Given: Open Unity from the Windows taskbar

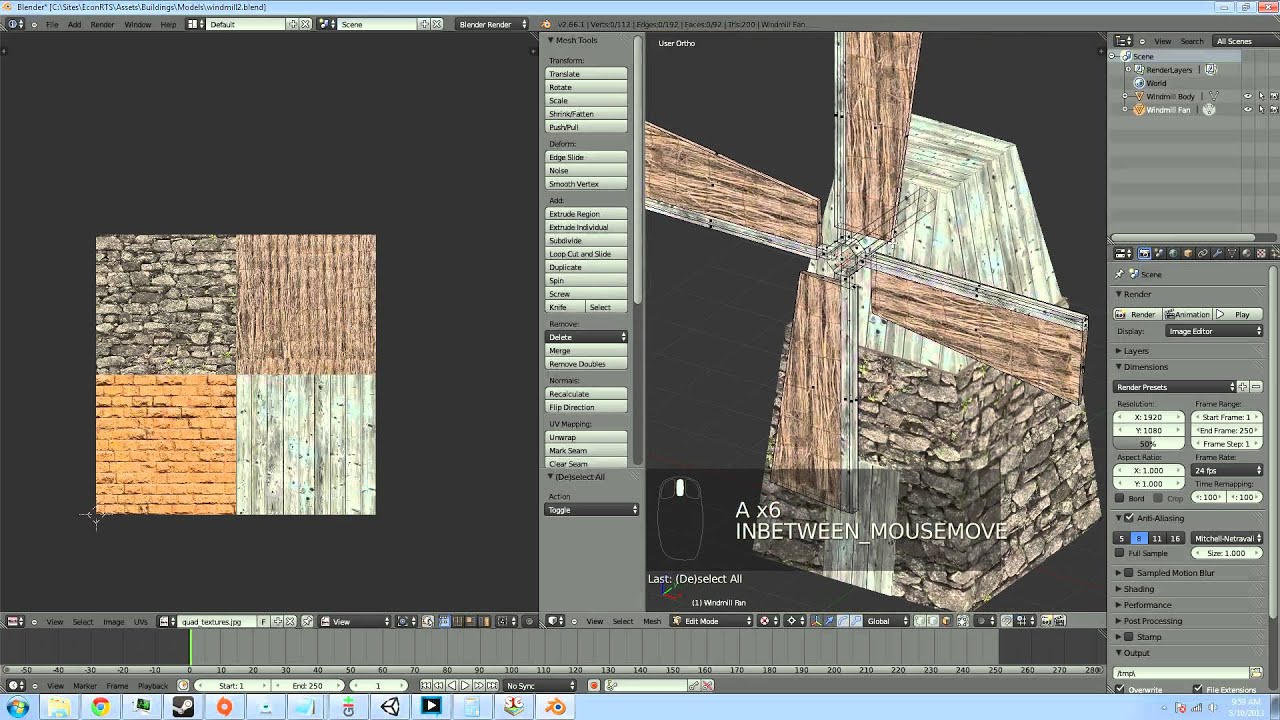Looking at the screenshot, I should (x=390, y=707).
